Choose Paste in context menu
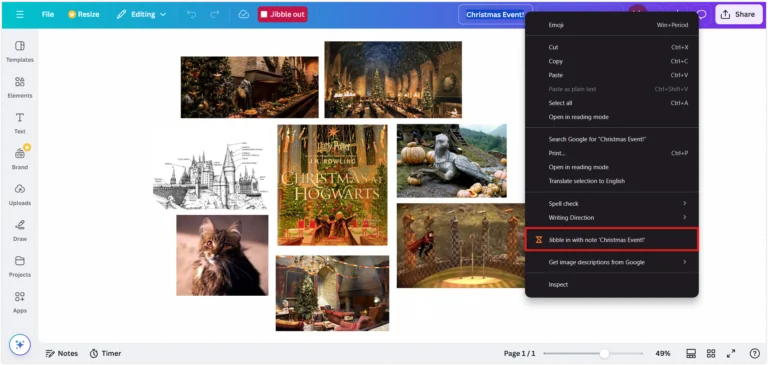 [x=612, y=75]
